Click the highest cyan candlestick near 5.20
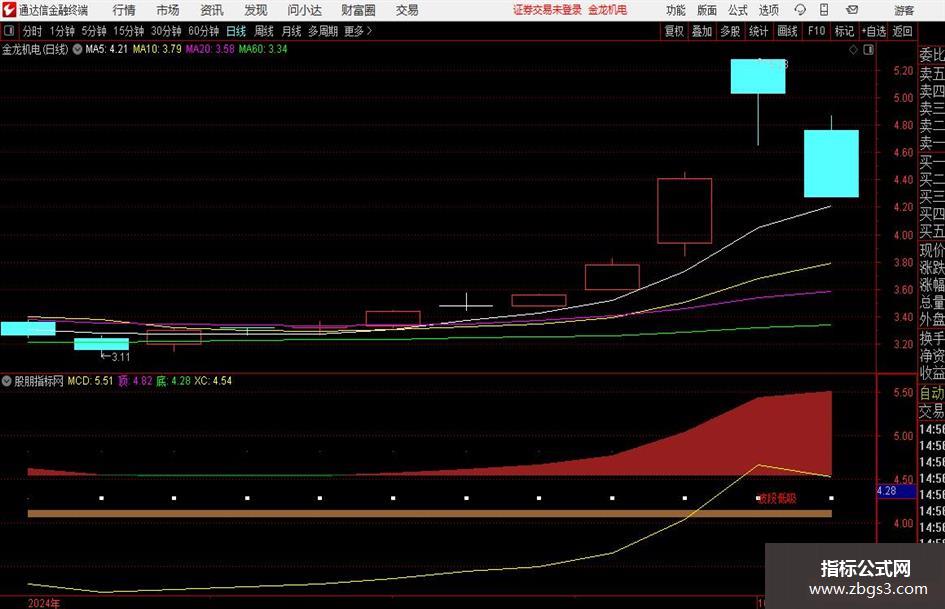Viewport: 945px width, 609px height. coord(758,76)
